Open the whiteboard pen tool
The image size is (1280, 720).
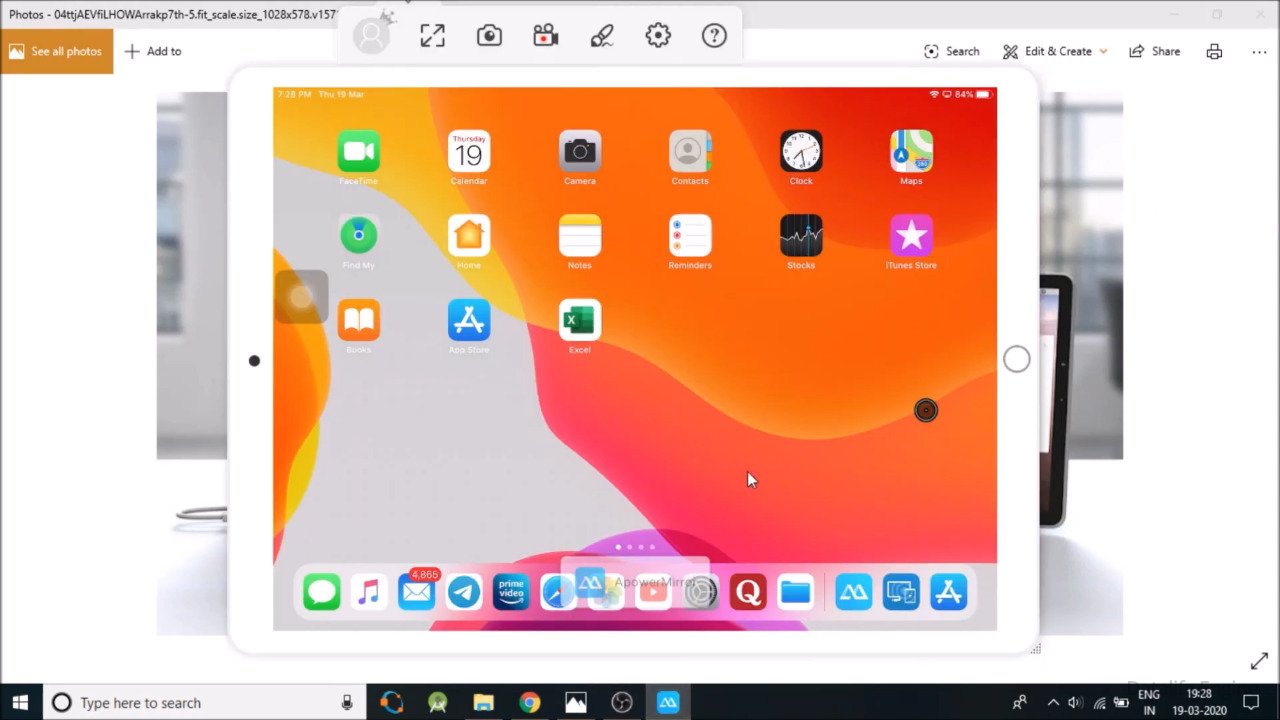coord(601,36)
